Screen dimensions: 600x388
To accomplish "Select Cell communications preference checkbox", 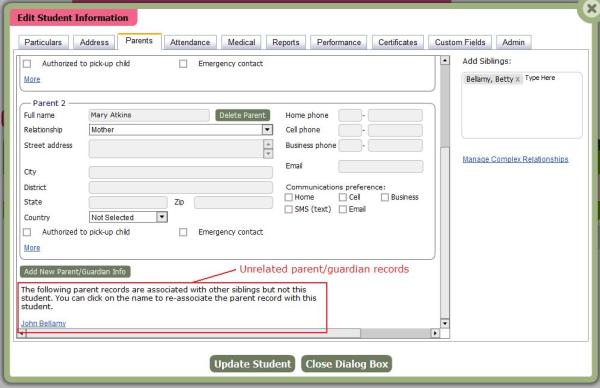I will pos(343,197).
